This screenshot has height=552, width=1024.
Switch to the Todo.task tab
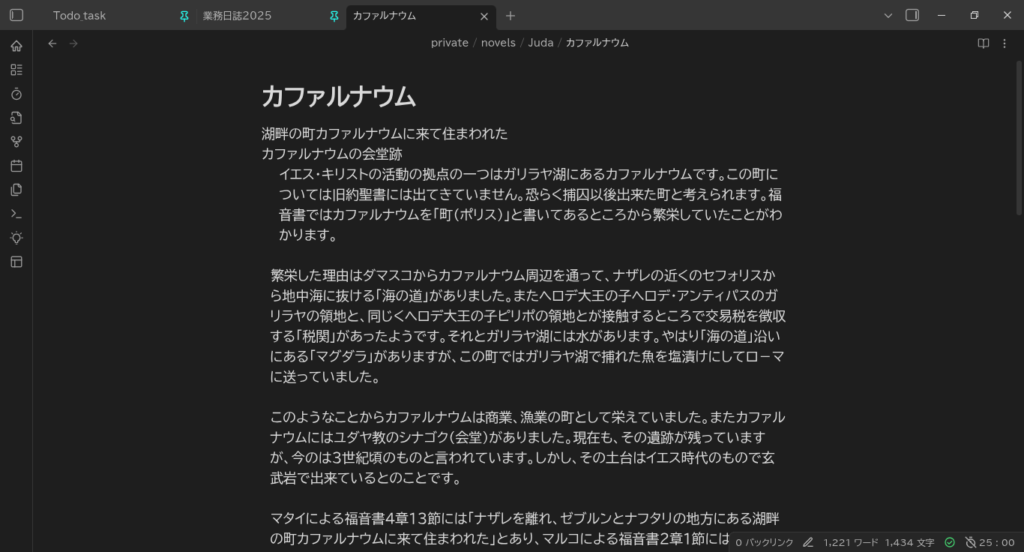click(80, 16)
